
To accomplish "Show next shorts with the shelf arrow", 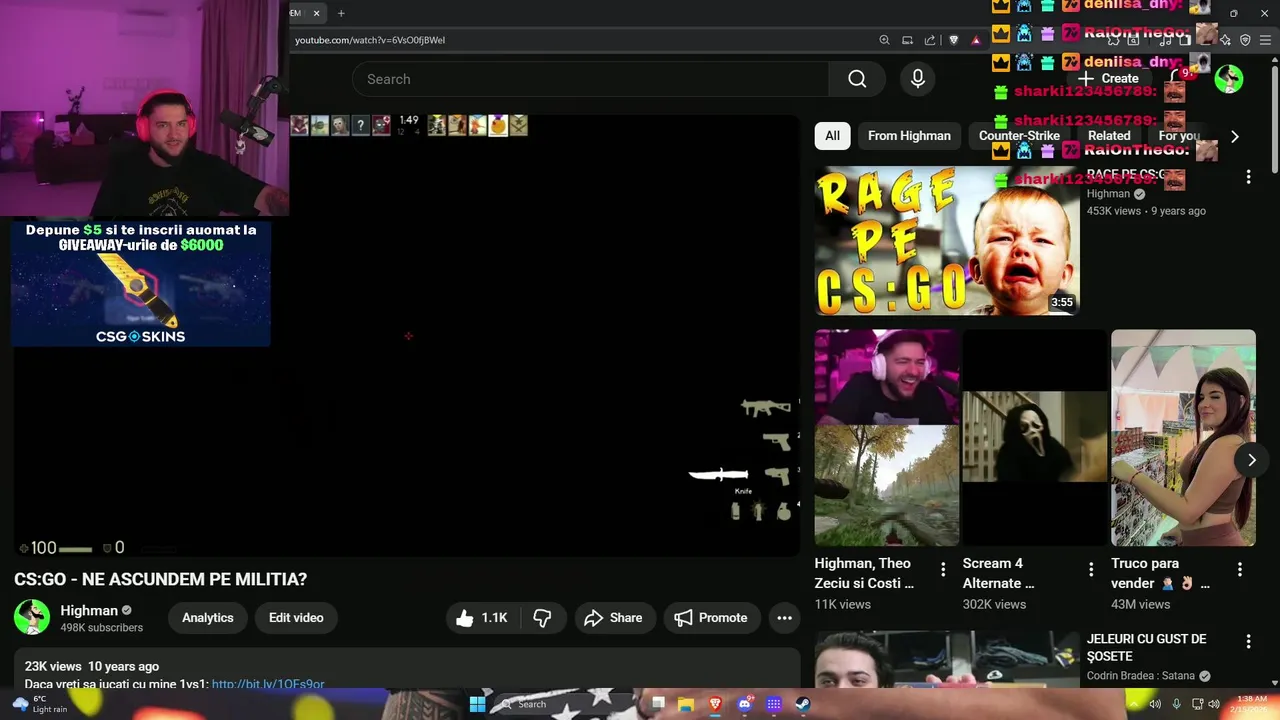I will [x=1251, y=460].
